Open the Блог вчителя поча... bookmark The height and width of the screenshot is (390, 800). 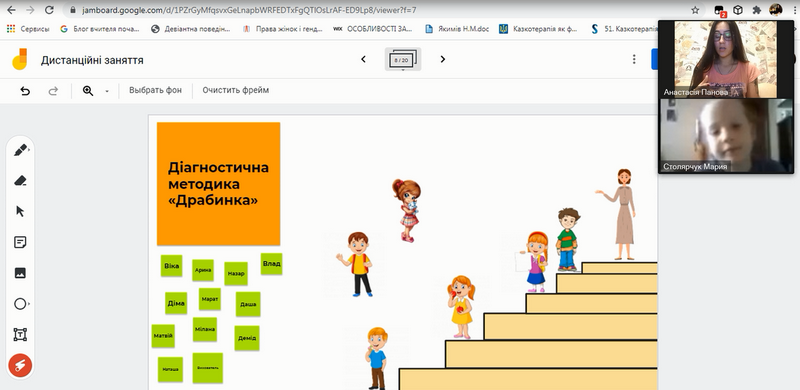click(x=100, y=29)
